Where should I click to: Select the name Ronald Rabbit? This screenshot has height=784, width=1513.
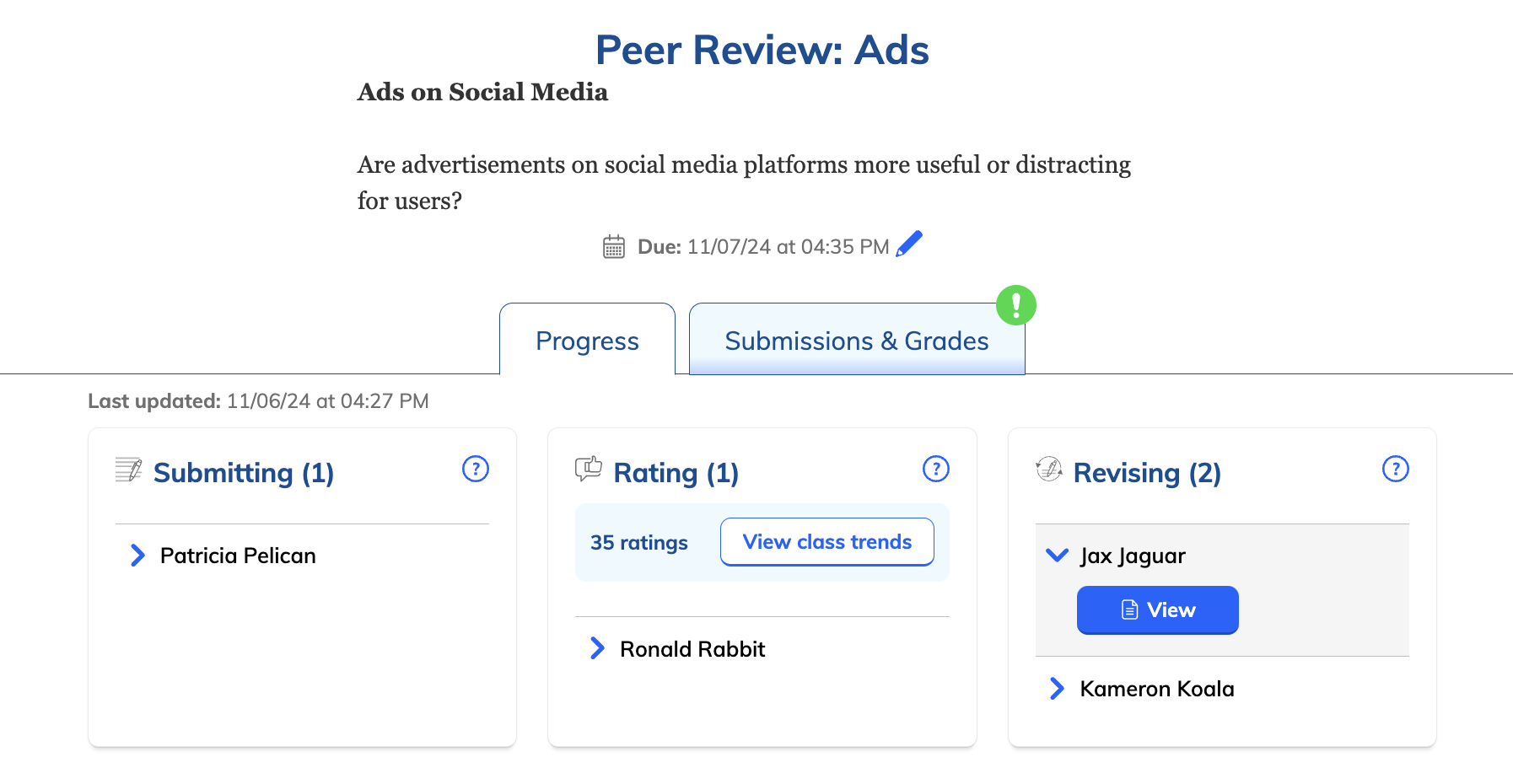pyautogui.click(x=692, y=649)
